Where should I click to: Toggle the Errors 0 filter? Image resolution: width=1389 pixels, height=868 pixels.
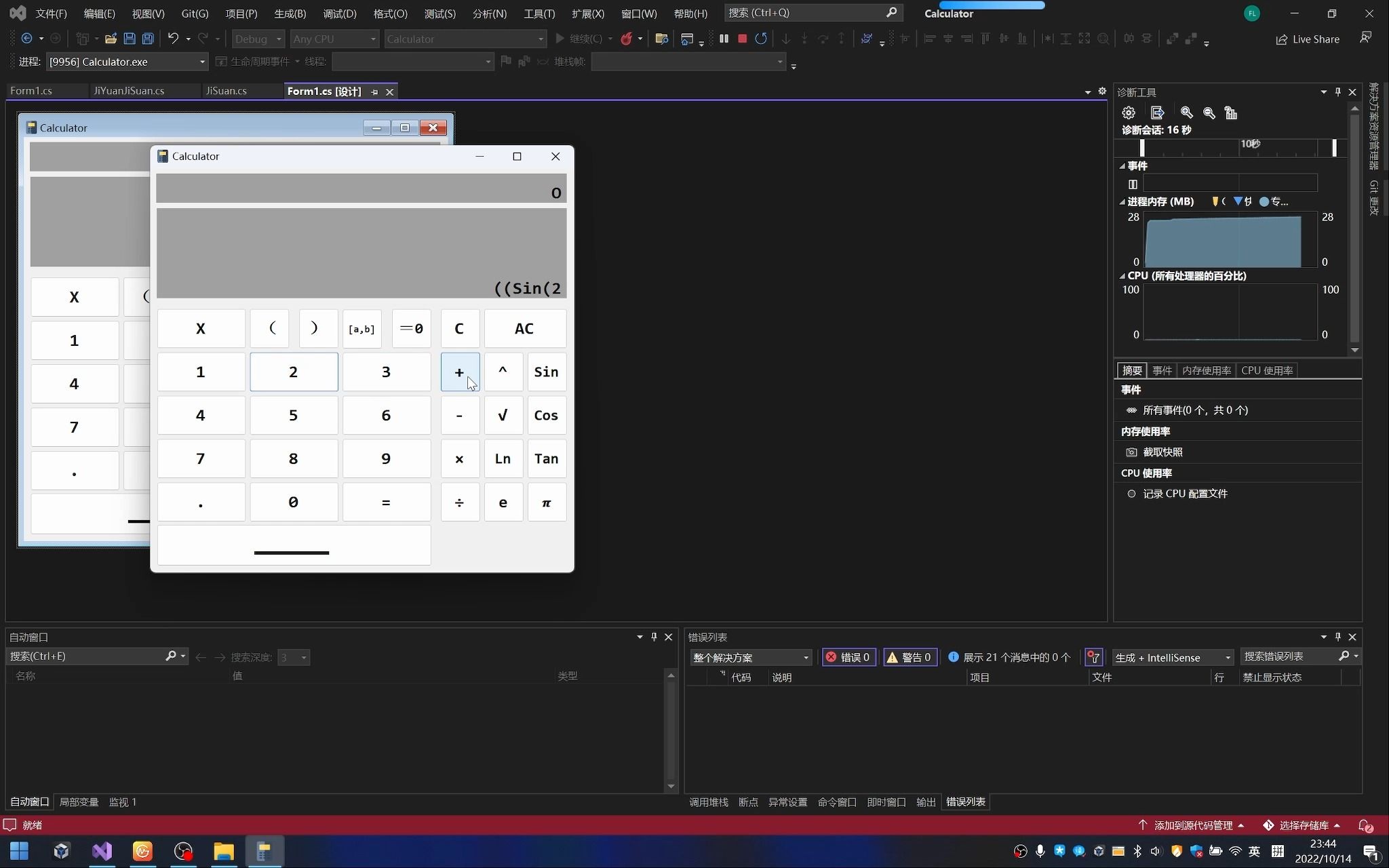[x=848, y=657]
